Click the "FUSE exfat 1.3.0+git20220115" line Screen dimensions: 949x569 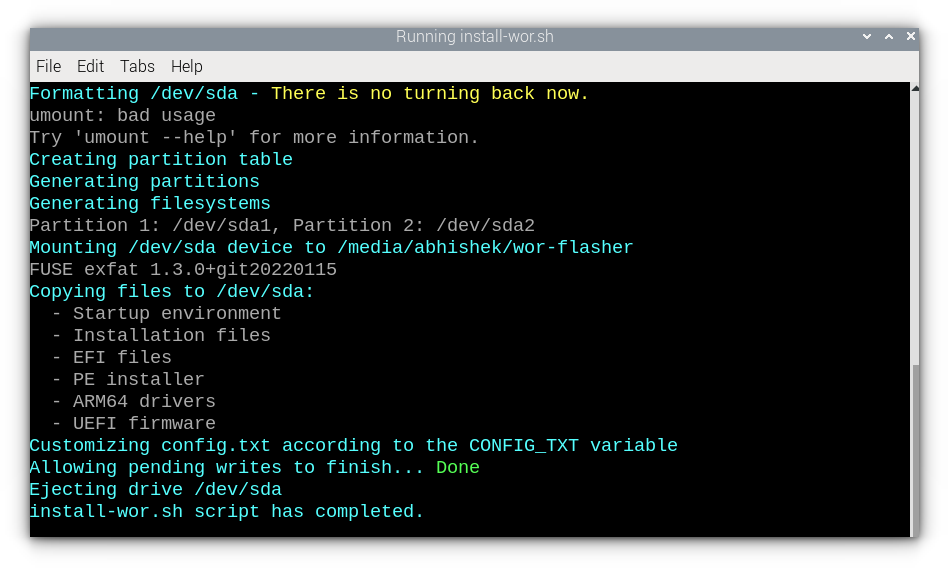pyautogui.click(x=183, y=269)
